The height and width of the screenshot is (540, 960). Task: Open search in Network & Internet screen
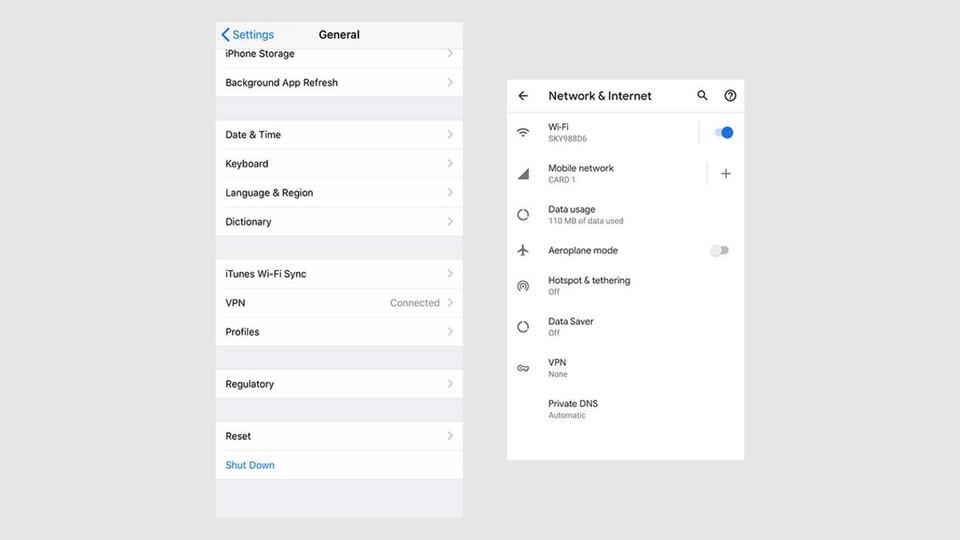[x=702, y=96]
